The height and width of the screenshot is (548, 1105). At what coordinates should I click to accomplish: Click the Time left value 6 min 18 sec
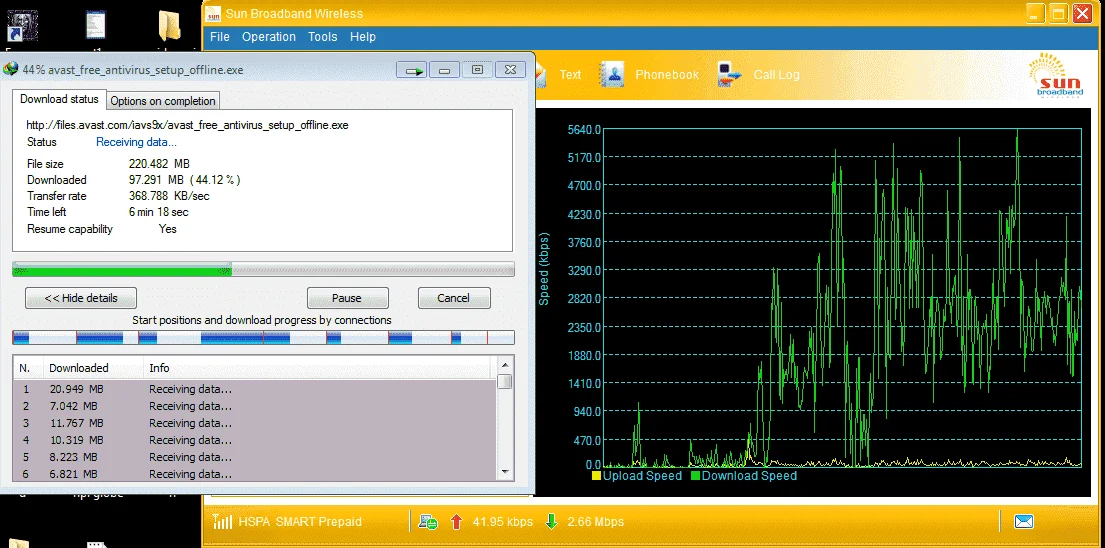[159, 211]
